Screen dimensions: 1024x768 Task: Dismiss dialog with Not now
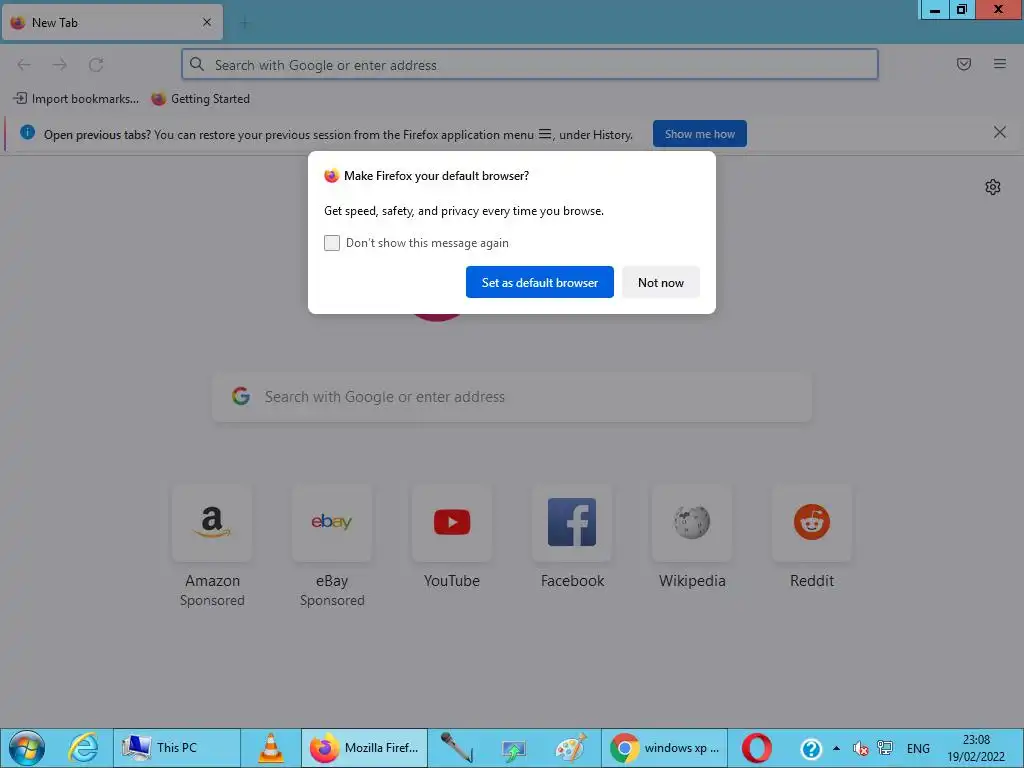[660, 282]
